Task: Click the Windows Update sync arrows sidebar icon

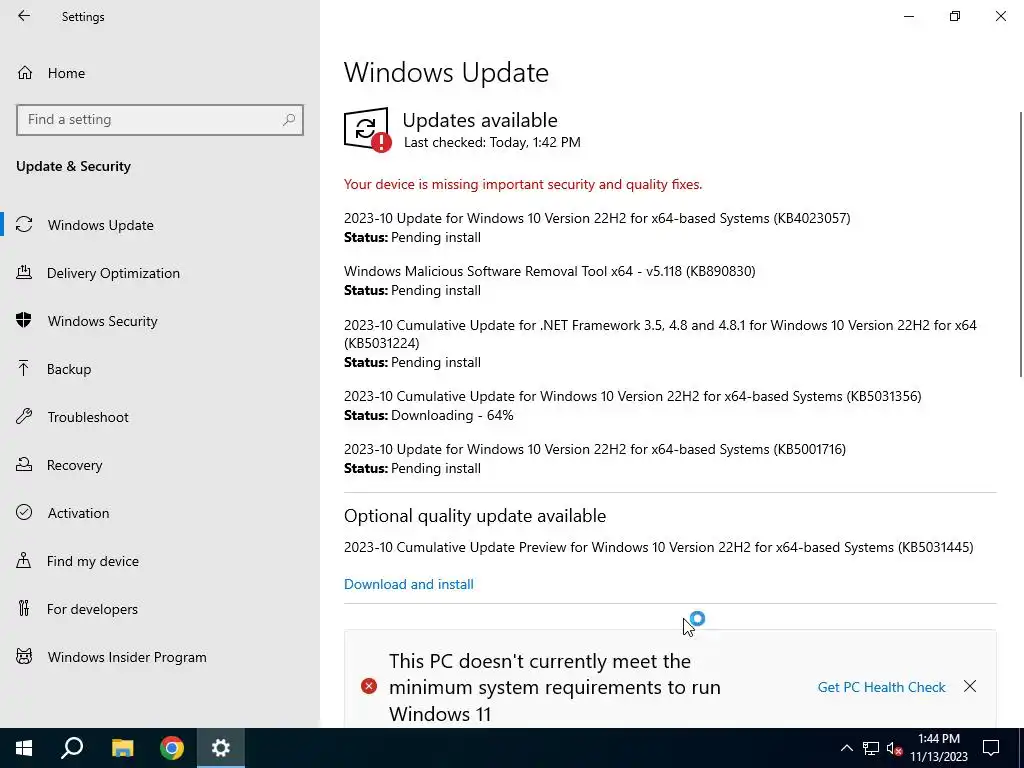Action: [x=24, y=225]
